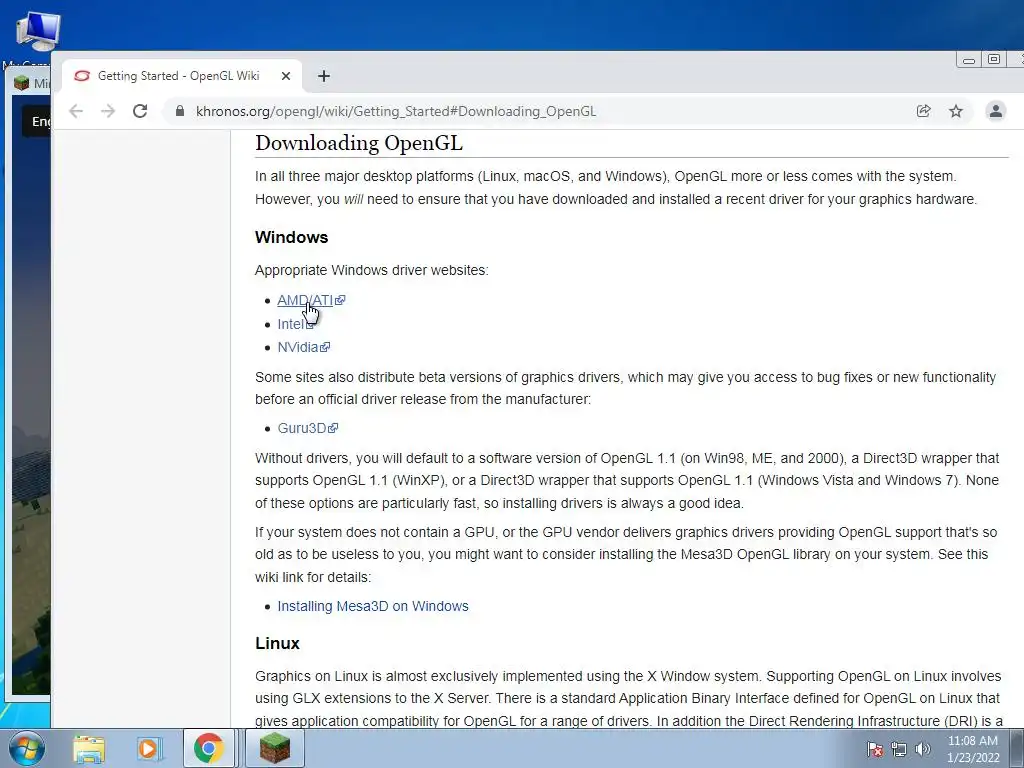Open the Intel driver link
1024x768 pixels.
point(291,324)
